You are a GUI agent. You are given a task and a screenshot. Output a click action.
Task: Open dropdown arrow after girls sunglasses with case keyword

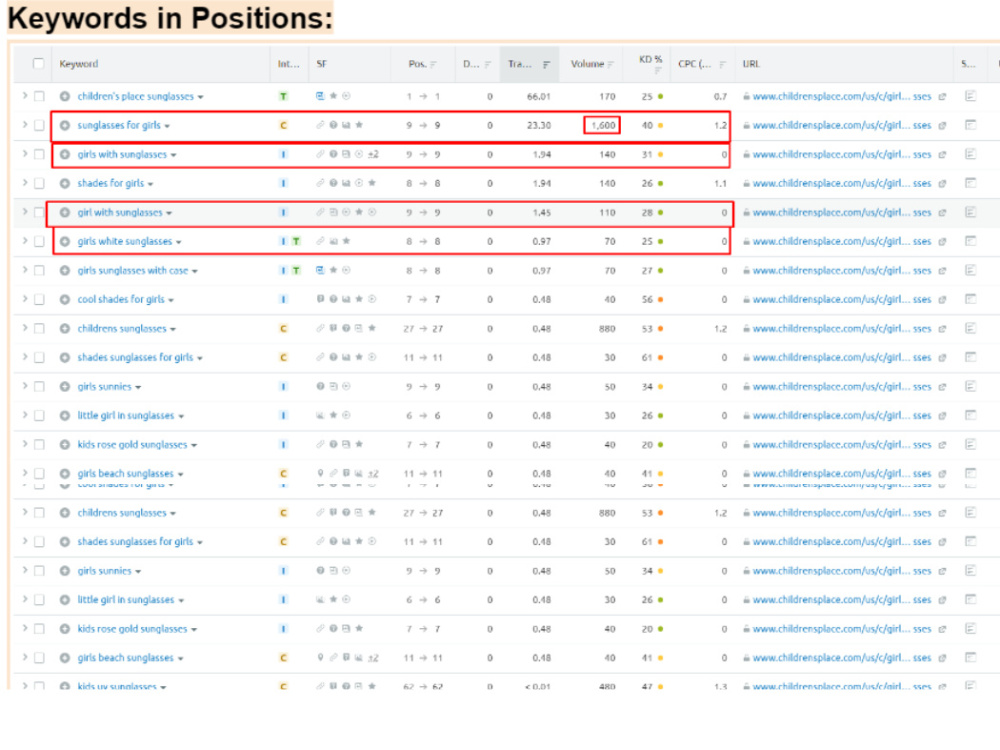tap(195, 272)
